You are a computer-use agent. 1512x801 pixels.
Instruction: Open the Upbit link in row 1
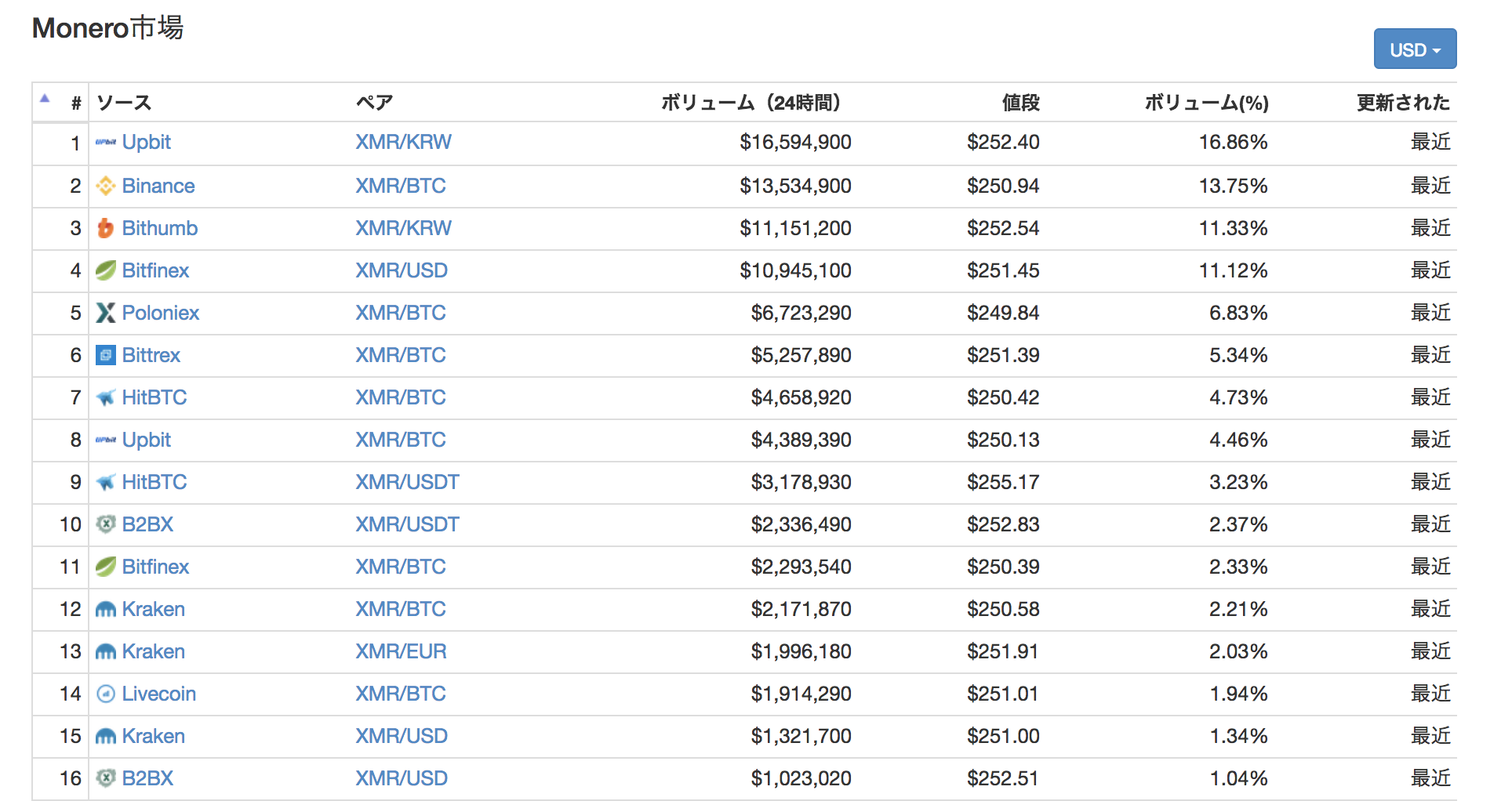point(147,142)
